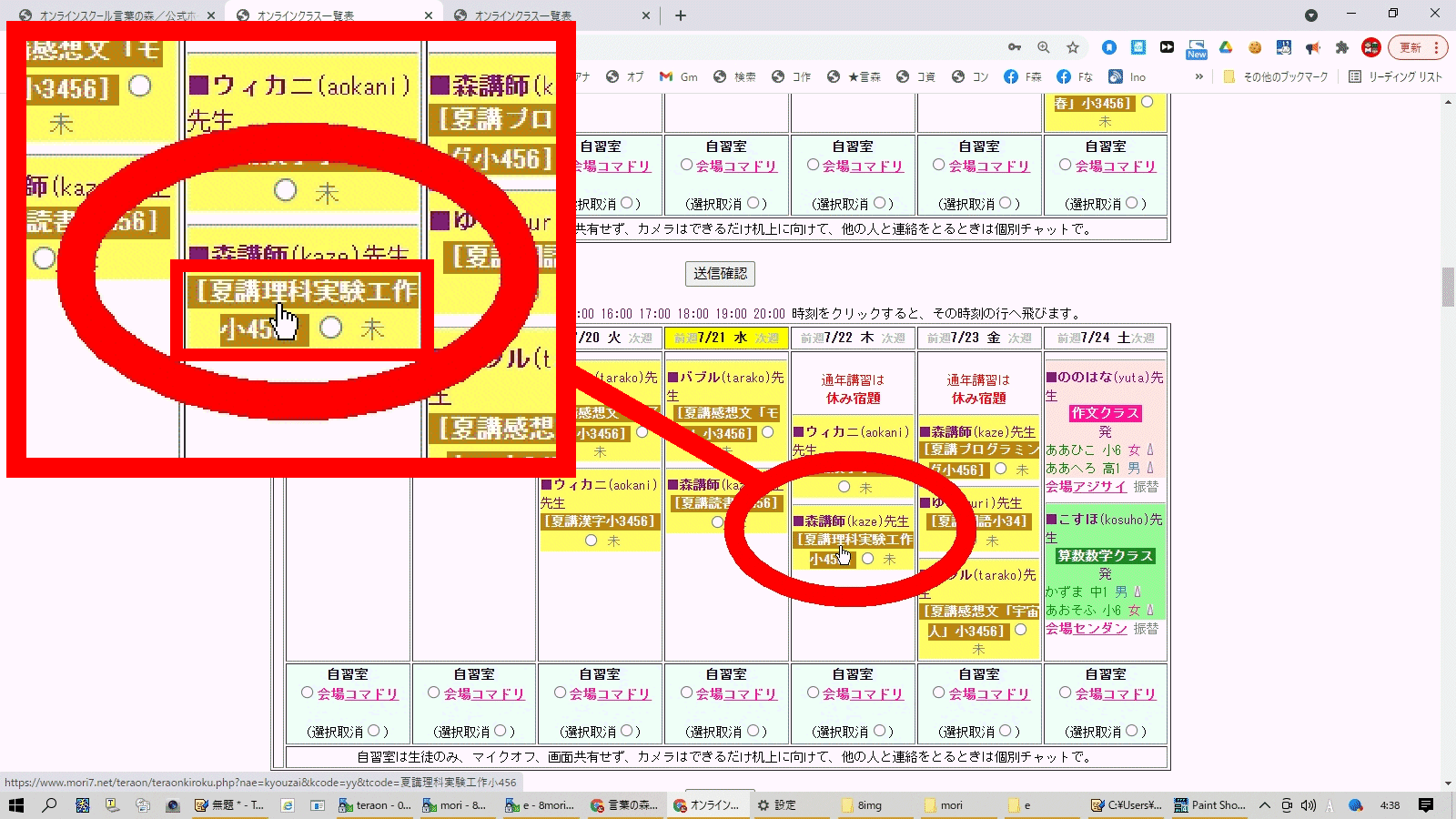The image size is (1456, 819).
Task: Click the speaker volume tray icon
Action: click(x=1309, y=805)
